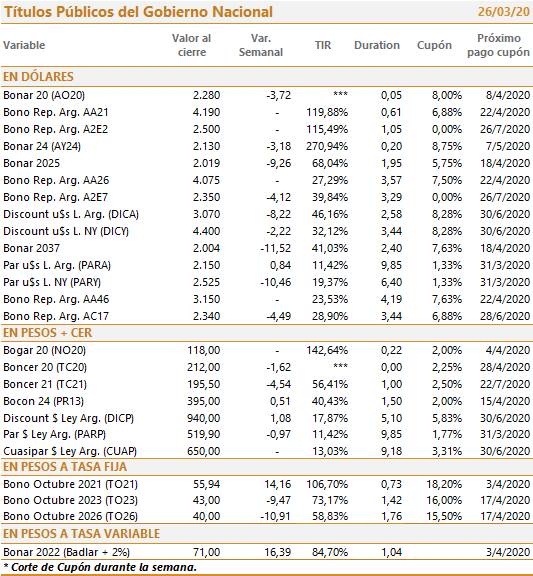Screen dimensions: 533x576
Task: Select the EN PESOS A TASA FIJA heading
Action: pos(65,467)
